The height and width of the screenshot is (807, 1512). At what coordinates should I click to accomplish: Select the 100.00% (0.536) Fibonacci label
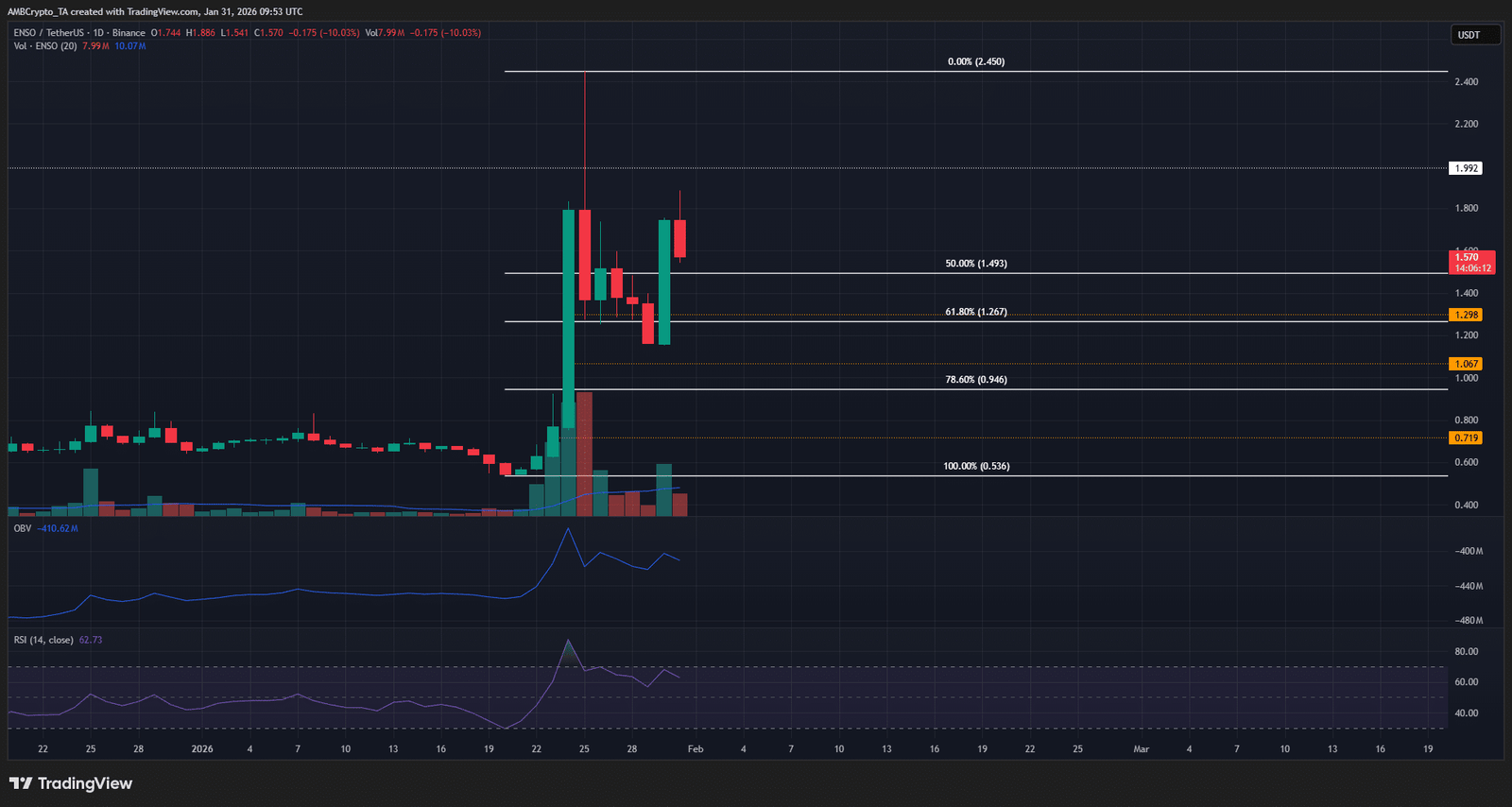[x=976, y=466]
